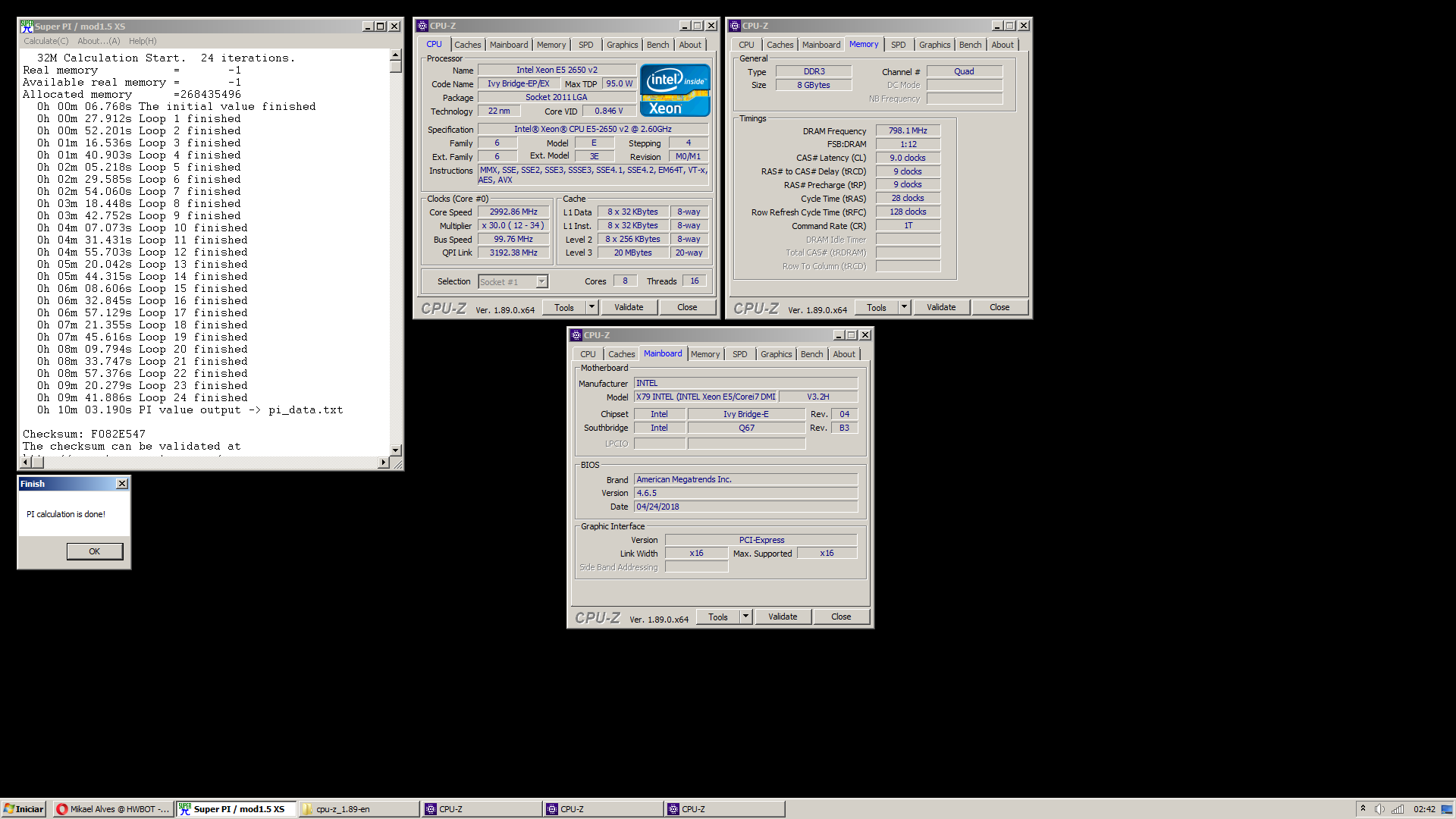The height and width of the screenshot is (819, 1456).
Task: Click the BIOS Date value 04/24/2018
Action: (x=745, y=507)
